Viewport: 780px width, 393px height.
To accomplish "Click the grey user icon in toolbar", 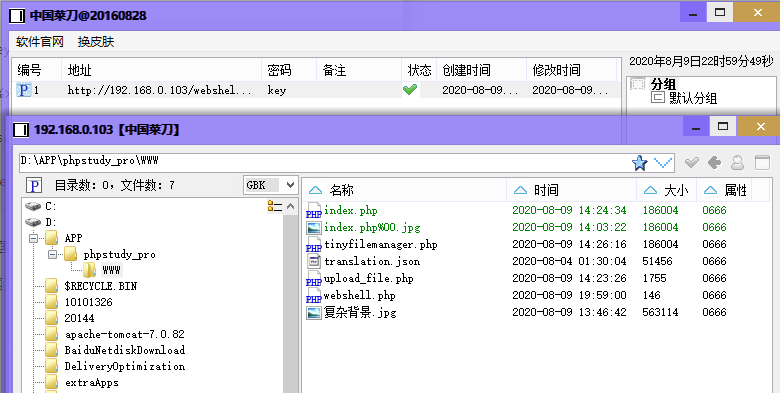I will (x=737, y=162).
